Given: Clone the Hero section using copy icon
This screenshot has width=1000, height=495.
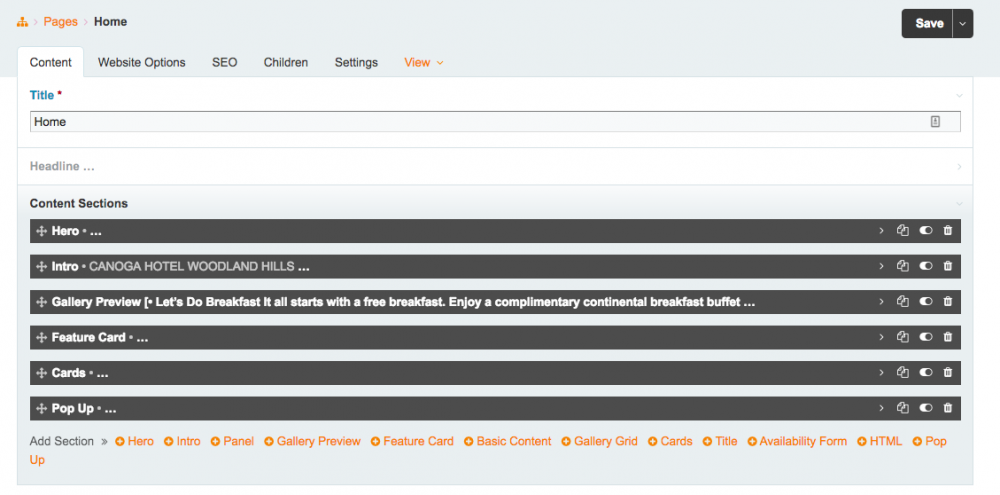Looking at the screenshot, I should click(902, 231).
